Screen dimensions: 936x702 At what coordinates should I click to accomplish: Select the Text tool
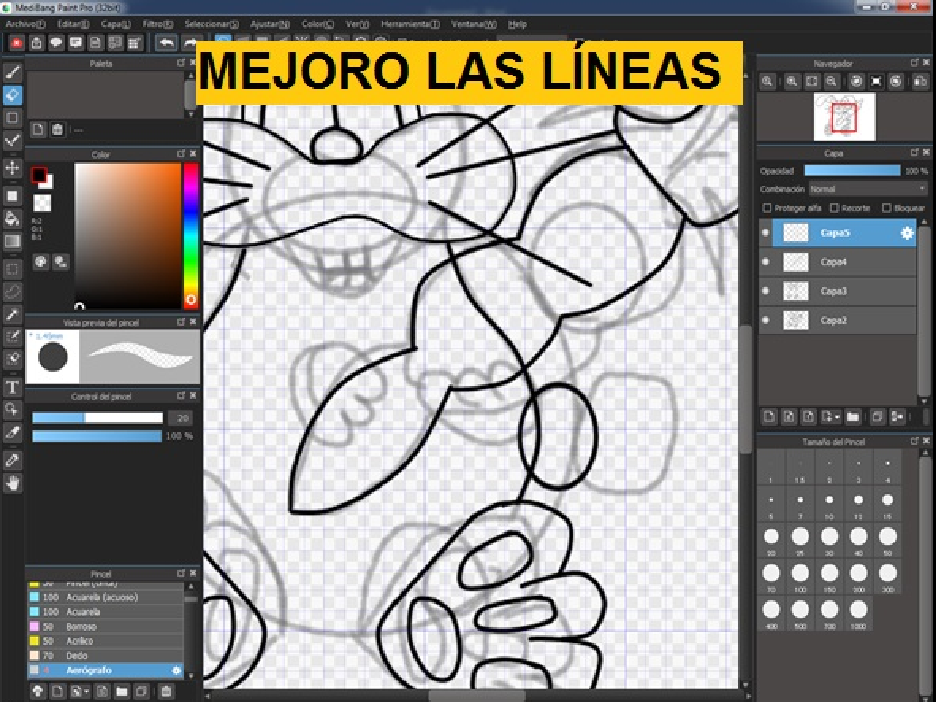[x=13, y=387]
